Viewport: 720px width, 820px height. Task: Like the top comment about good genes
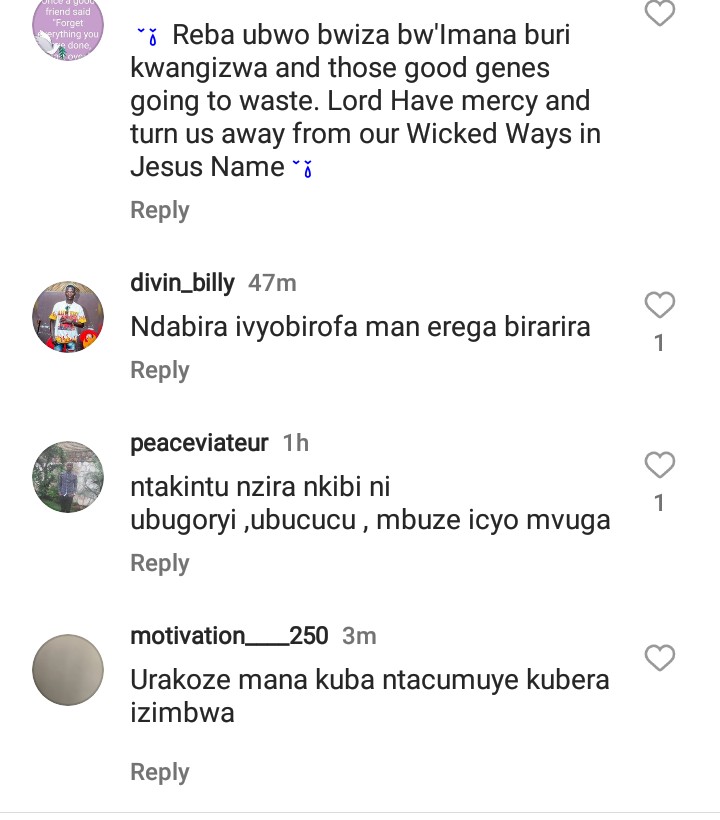[x=659, y=13]
